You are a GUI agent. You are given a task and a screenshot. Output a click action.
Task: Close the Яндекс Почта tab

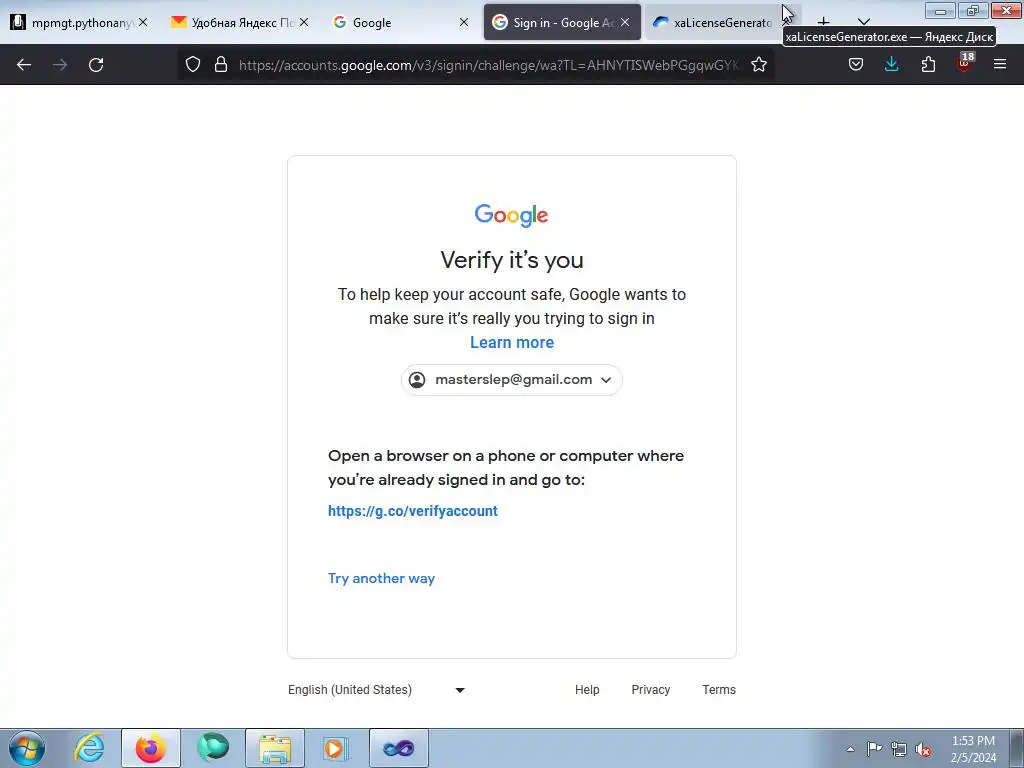pyautogui.click(x=304, y=22)
